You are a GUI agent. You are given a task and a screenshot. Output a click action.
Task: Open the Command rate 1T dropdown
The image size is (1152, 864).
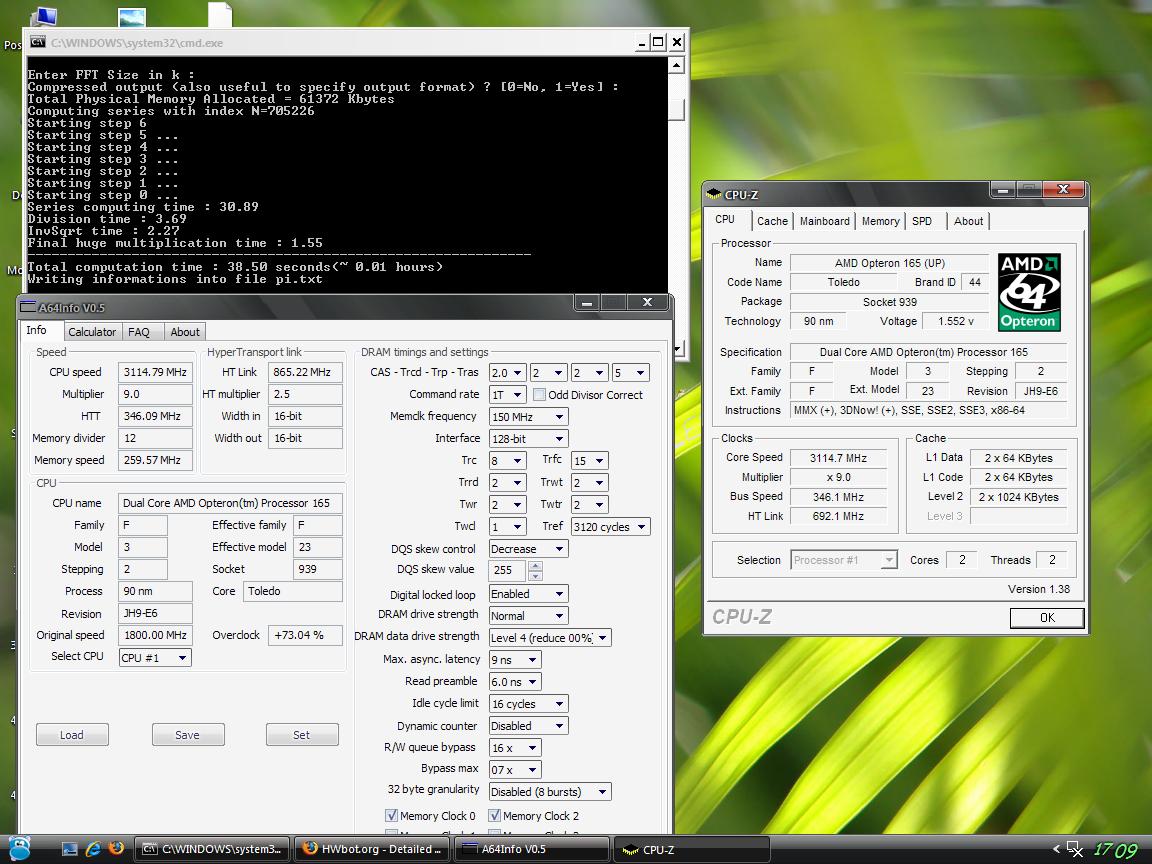(x=508, y=395)
